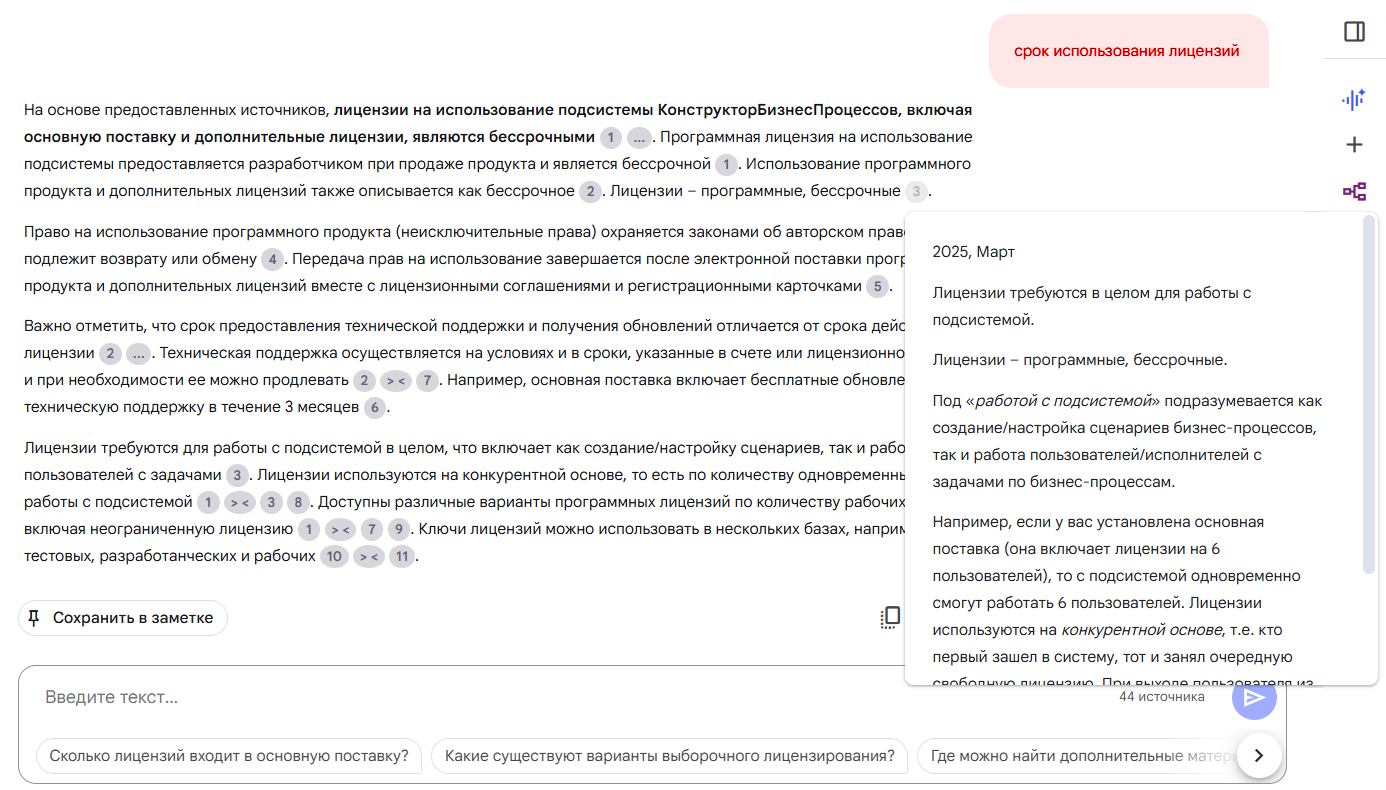Collapse citations before 7 and 9

click(x=341, y=530)
